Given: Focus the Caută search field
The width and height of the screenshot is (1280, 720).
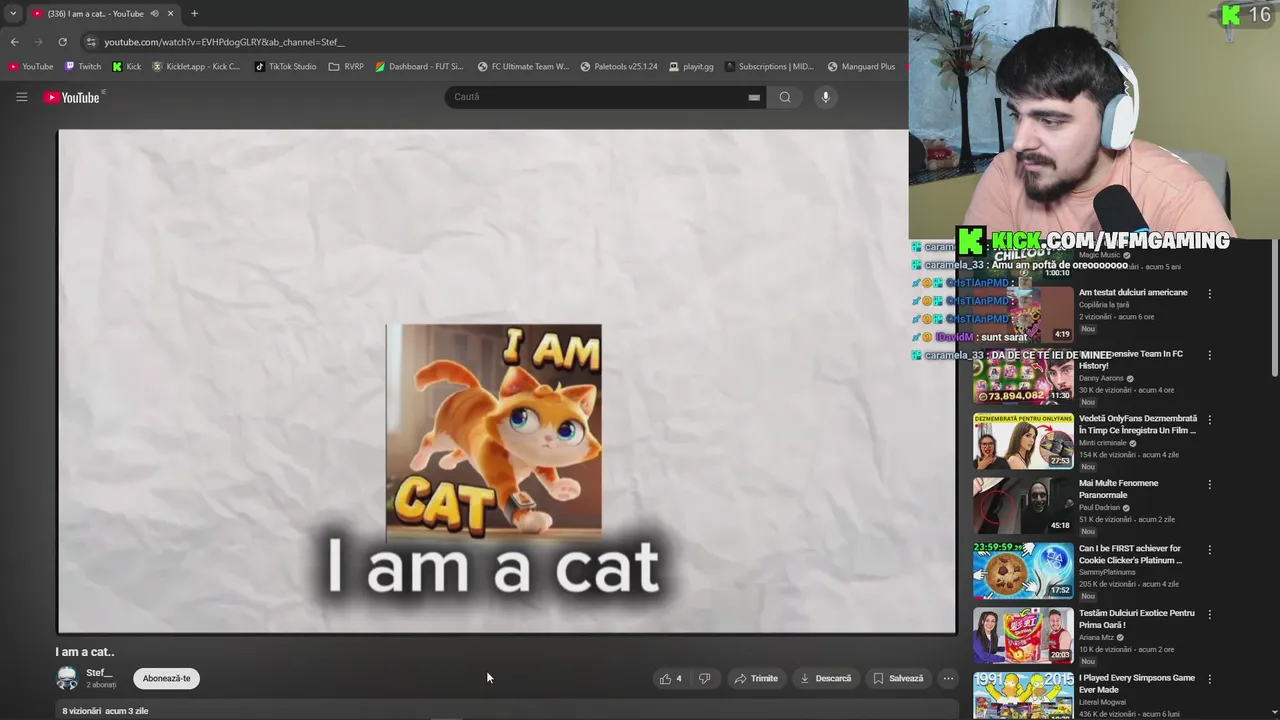Looking at the screenshot, I should click(x=595, y=97).
